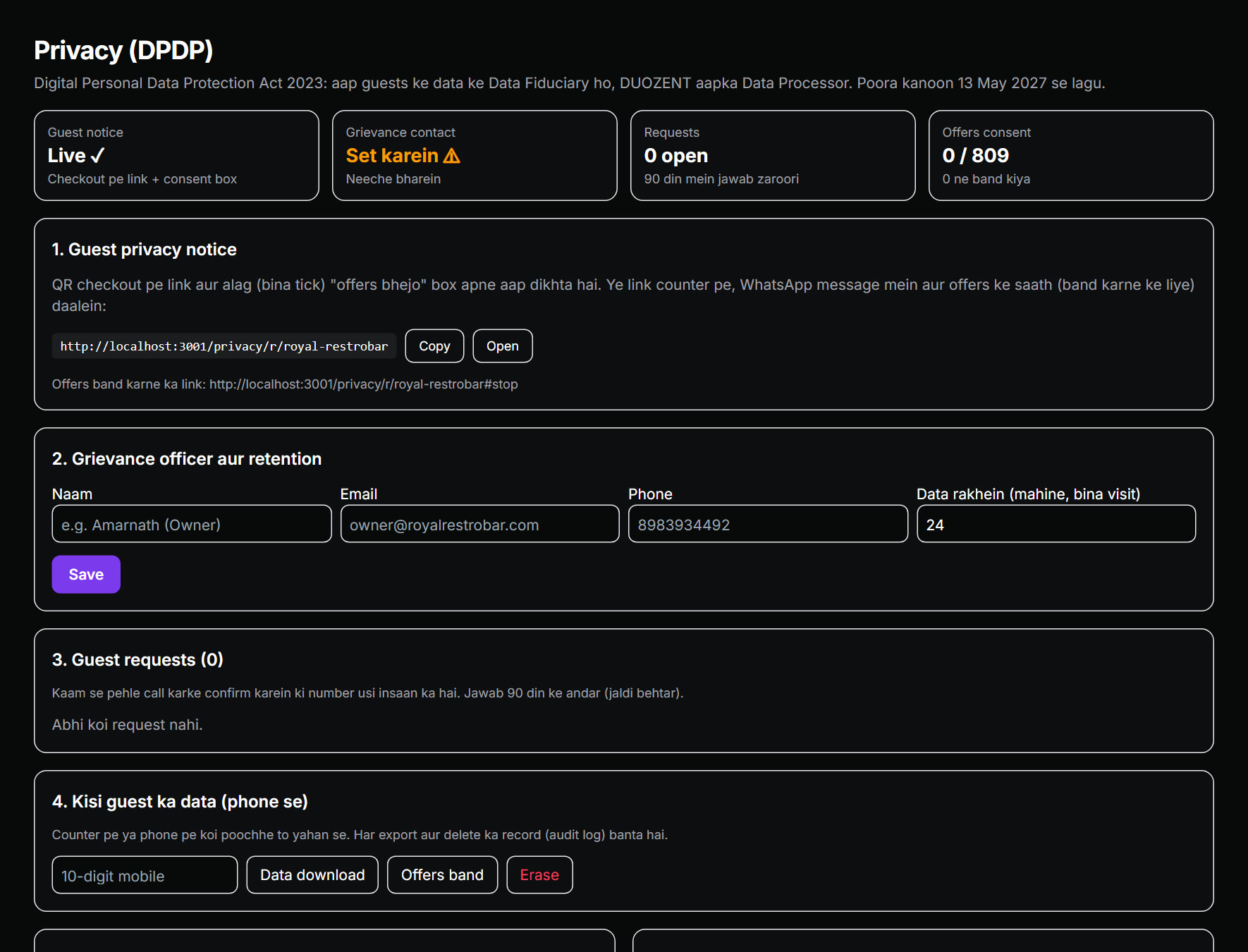The height and width of the screenshot is (952, 1248).
Task: Click the Grievance contact Set karein card
Action: 475,155
